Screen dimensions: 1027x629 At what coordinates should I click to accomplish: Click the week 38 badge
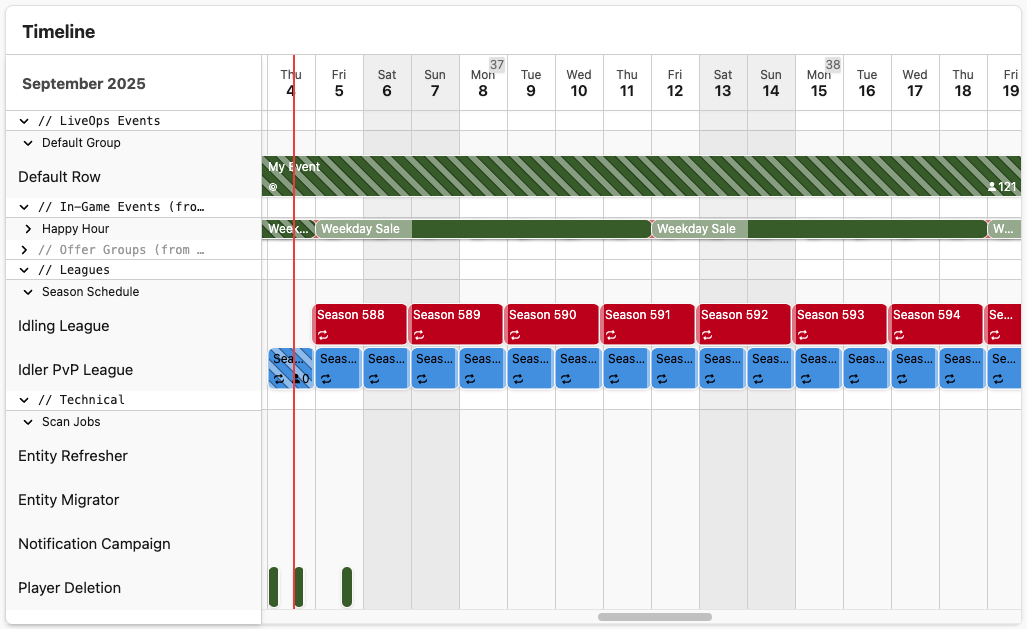(x=832, y=64)
